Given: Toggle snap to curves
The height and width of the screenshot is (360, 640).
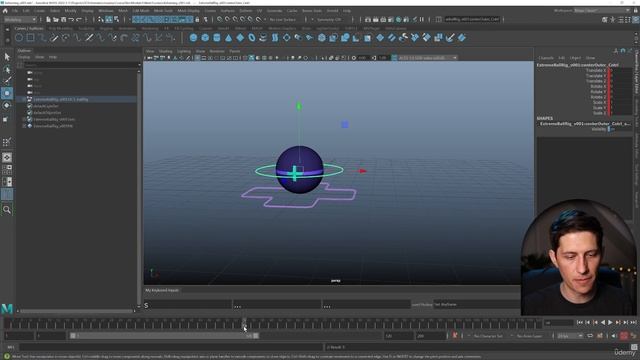Looking at the screenshot, I should point(228,19).
